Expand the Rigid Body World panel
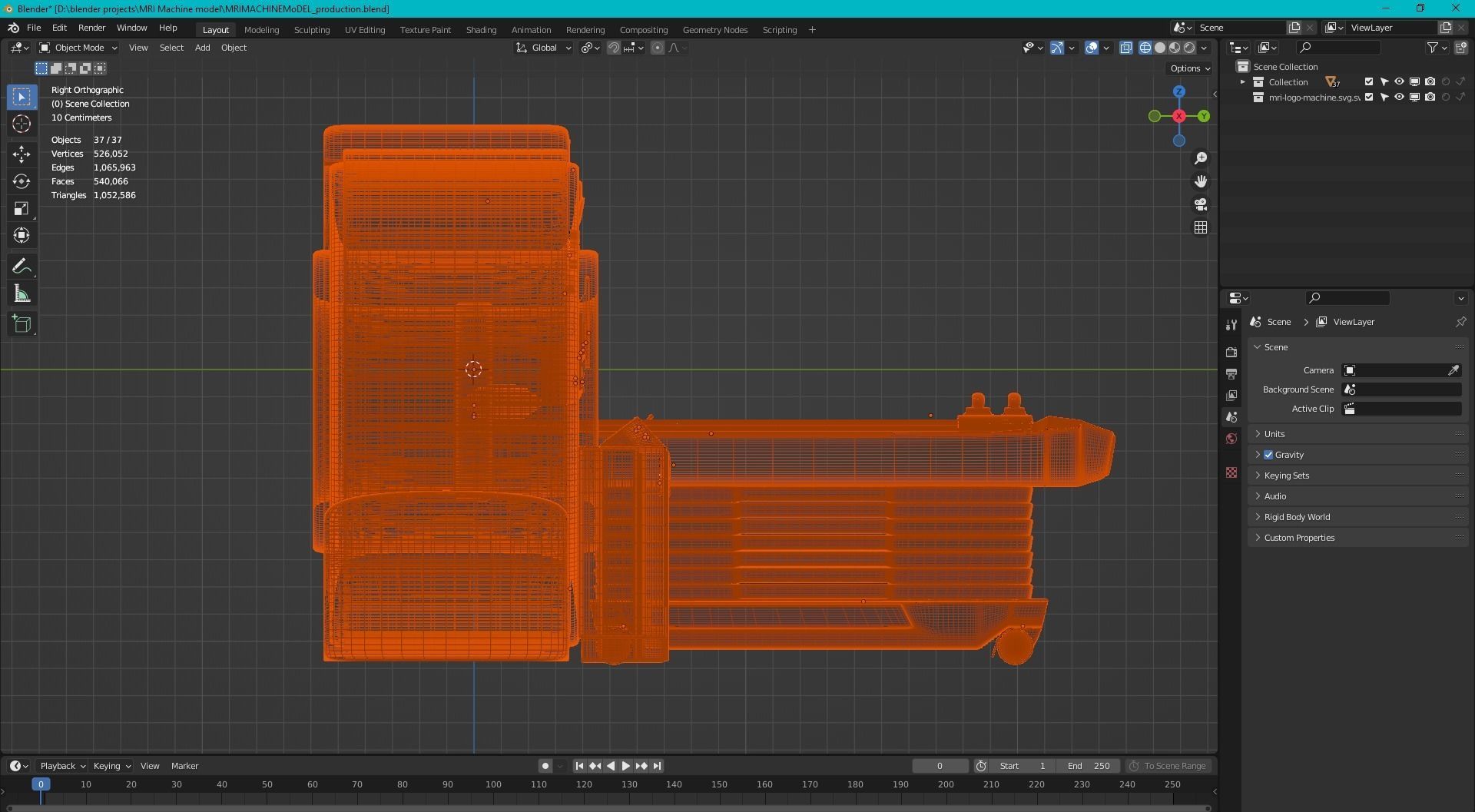The width and height of the screenshot is (1475, 812). pyautogui.click(x=1358, y=517)
